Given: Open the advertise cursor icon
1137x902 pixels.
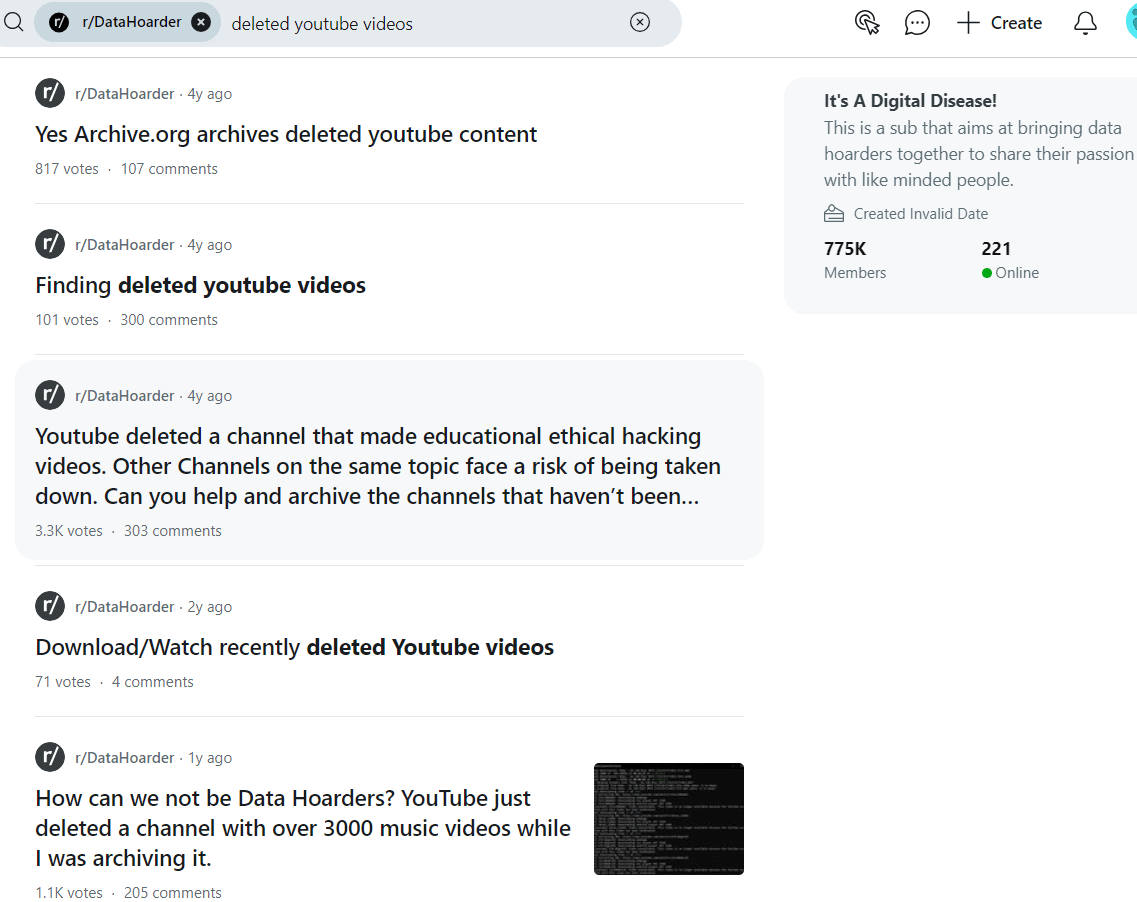Looking at the screenshot, I should point(867,23).
